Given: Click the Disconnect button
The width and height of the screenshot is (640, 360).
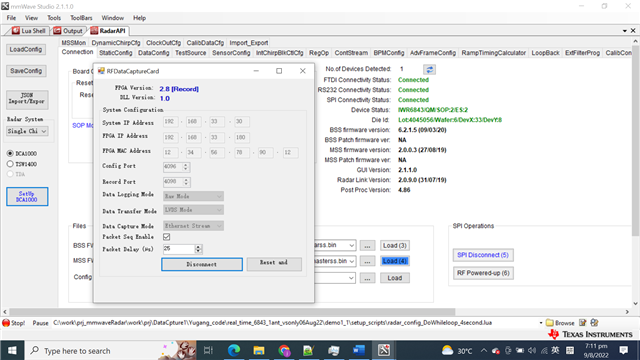Looking at the screenshot, I should point(202,264).
